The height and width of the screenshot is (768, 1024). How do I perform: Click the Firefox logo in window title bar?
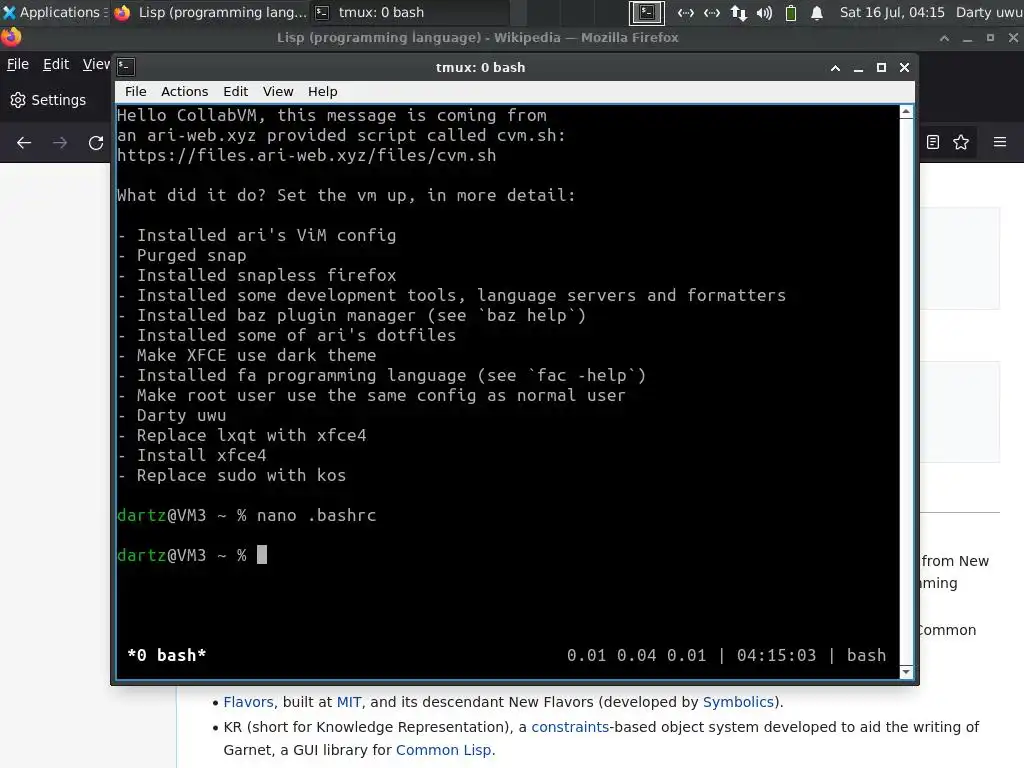coord(11,37)
